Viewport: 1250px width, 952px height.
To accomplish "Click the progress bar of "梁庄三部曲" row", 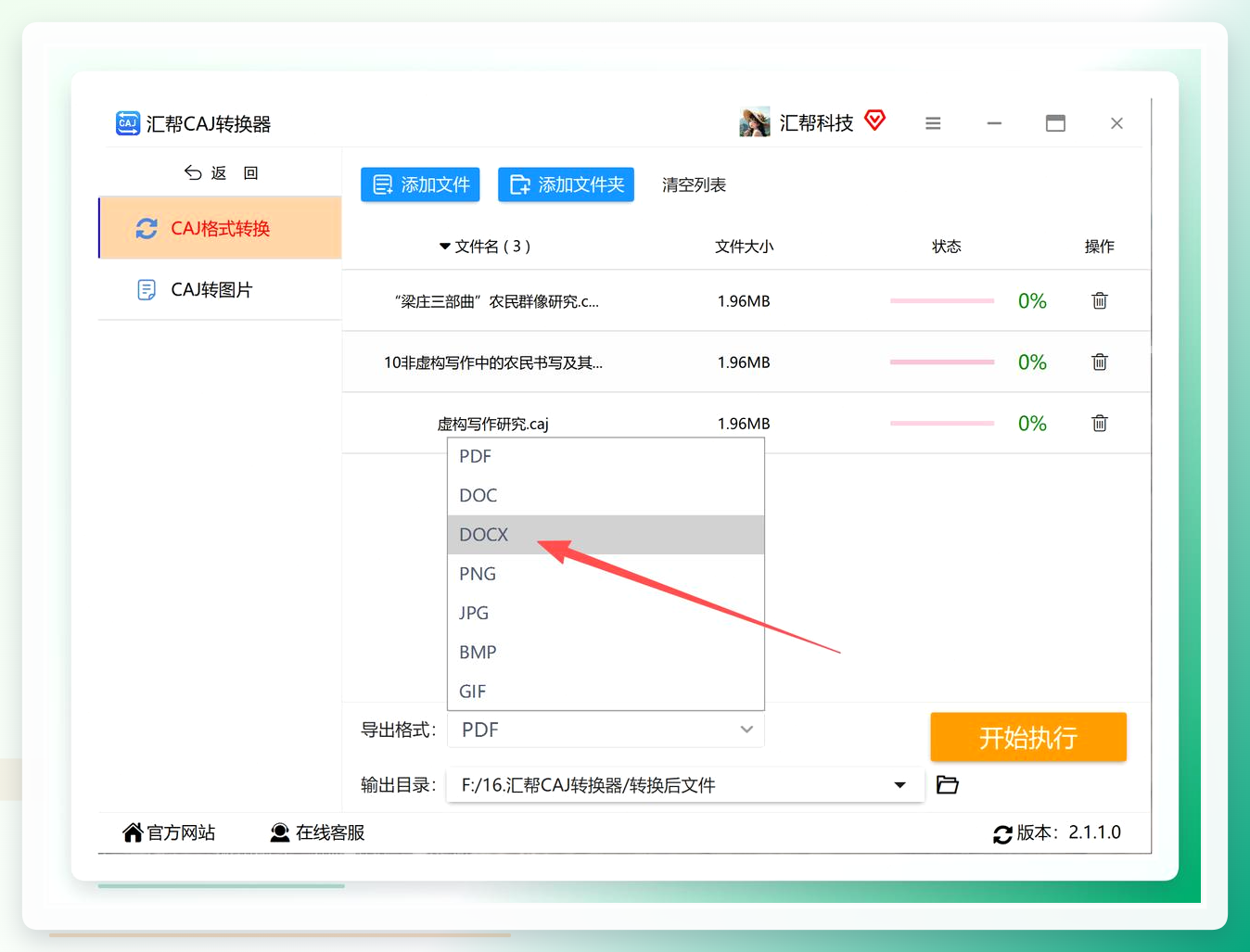I will click(x=942, y=300).
